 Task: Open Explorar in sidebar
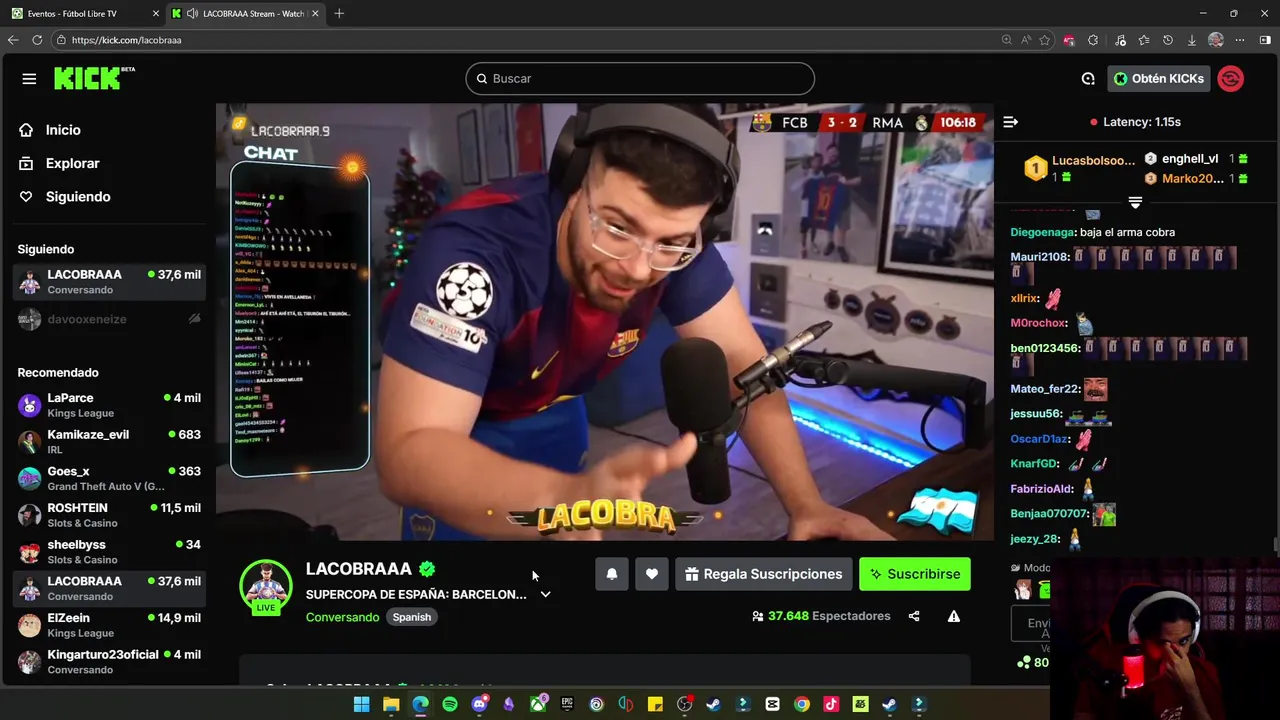[x=72, y=163]
